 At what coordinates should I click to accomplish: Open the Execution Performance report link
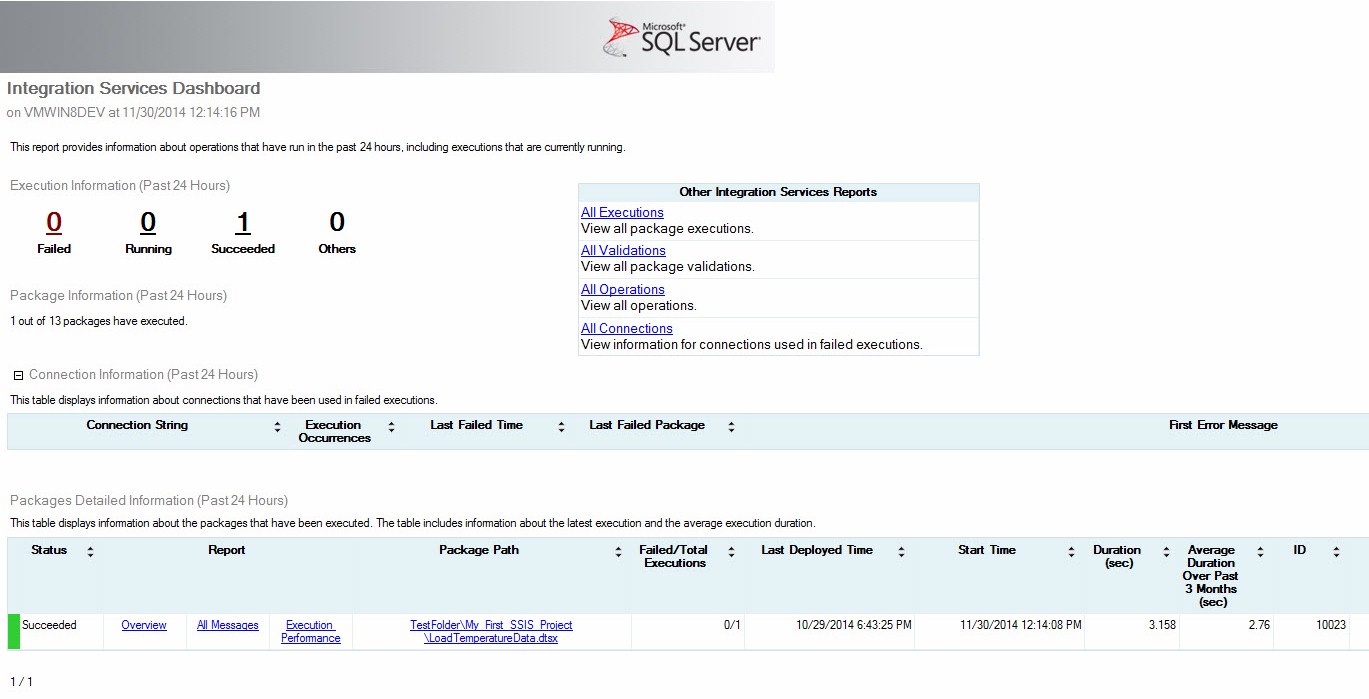coord(311,631)
